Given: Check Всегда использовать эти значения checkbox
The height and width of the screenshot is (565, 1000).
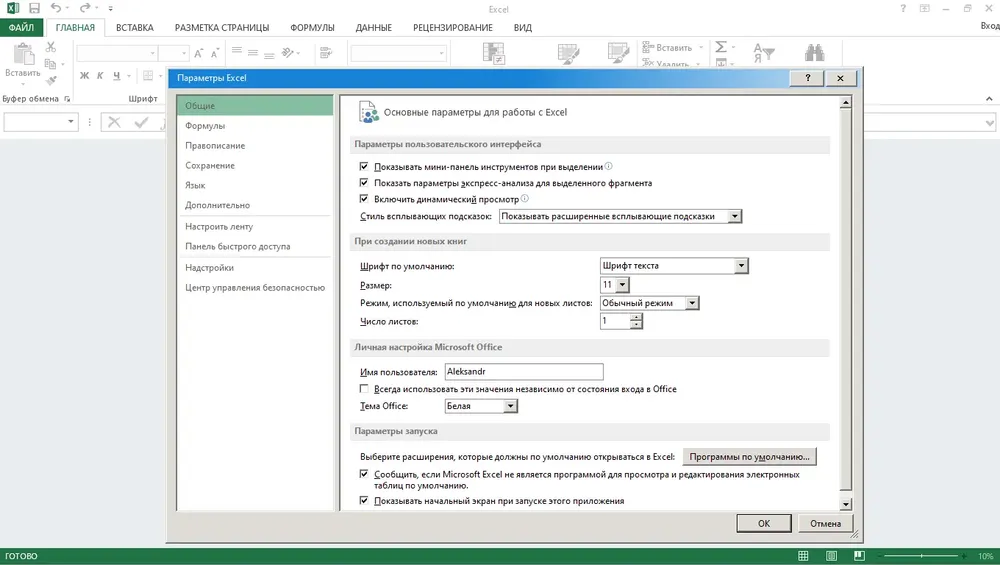Looking at the screenshot, I should [x=364, y=388].
